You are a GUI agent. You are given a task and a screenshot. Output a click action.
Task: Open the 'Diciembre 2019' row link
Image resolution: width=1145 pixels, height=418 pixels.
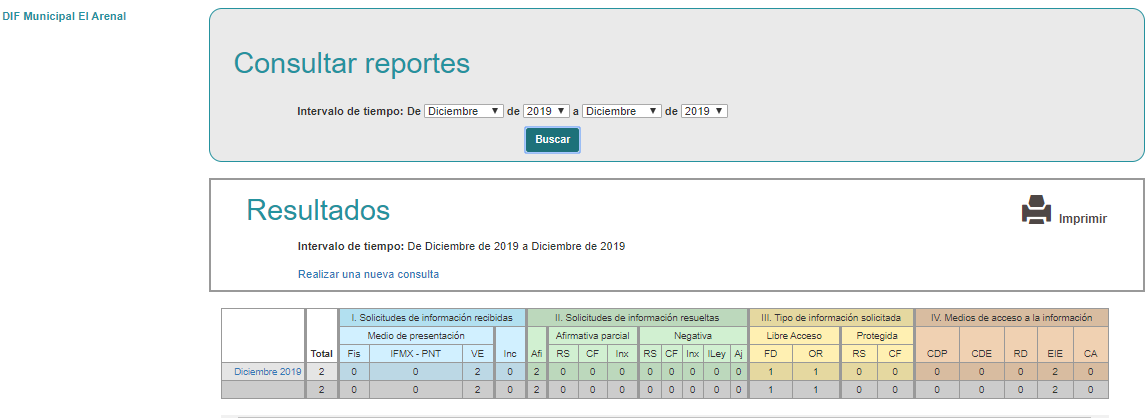[267, 372]
